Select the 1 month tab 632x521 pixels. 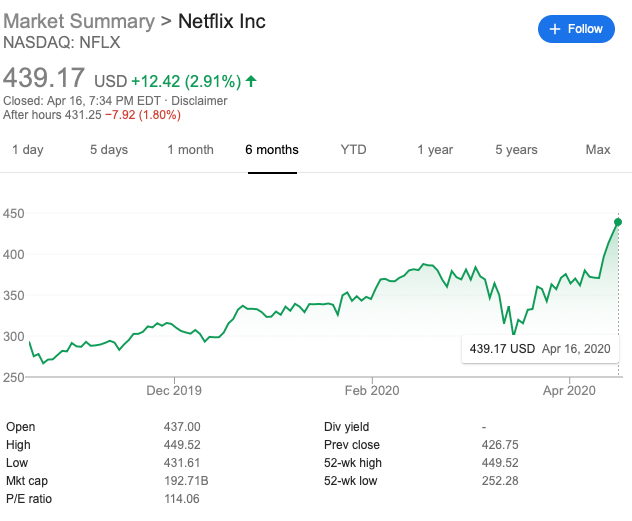pyautogui.click(x=190, y=150)
